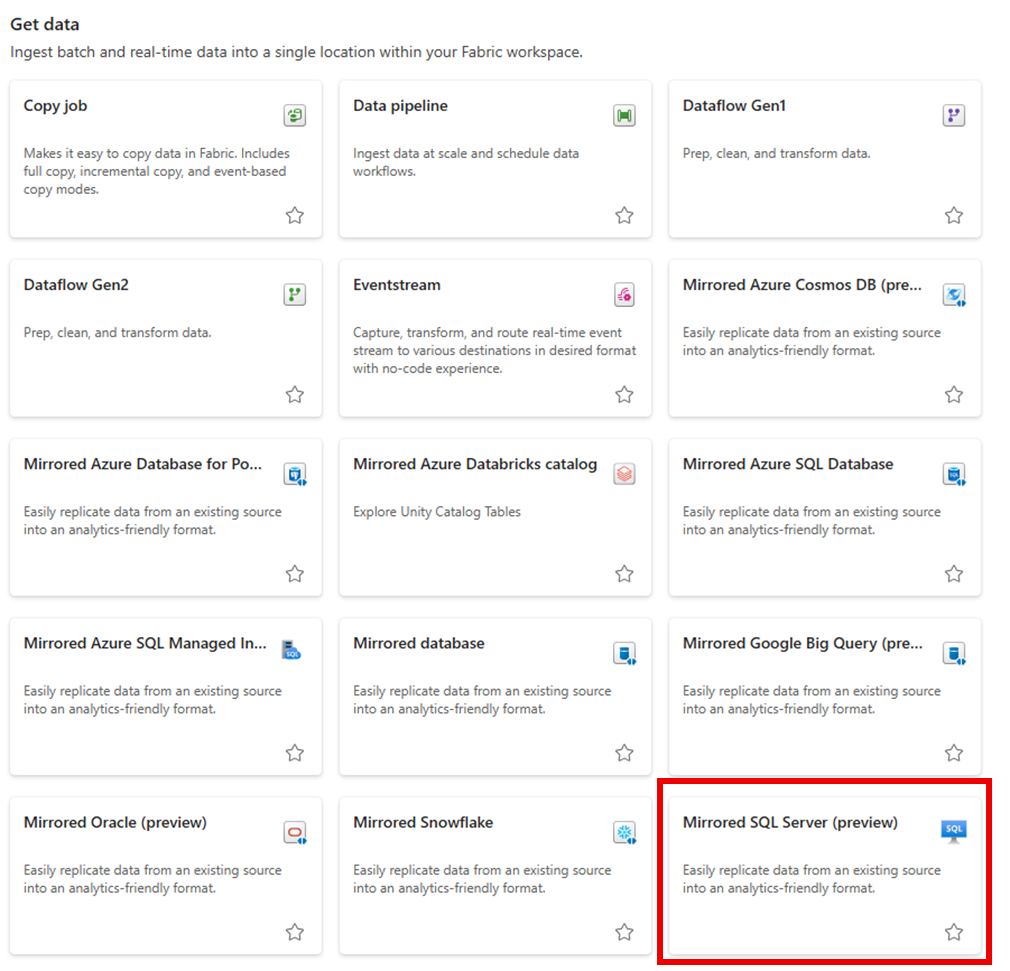Click the Copy job card icon

(294, 115)
